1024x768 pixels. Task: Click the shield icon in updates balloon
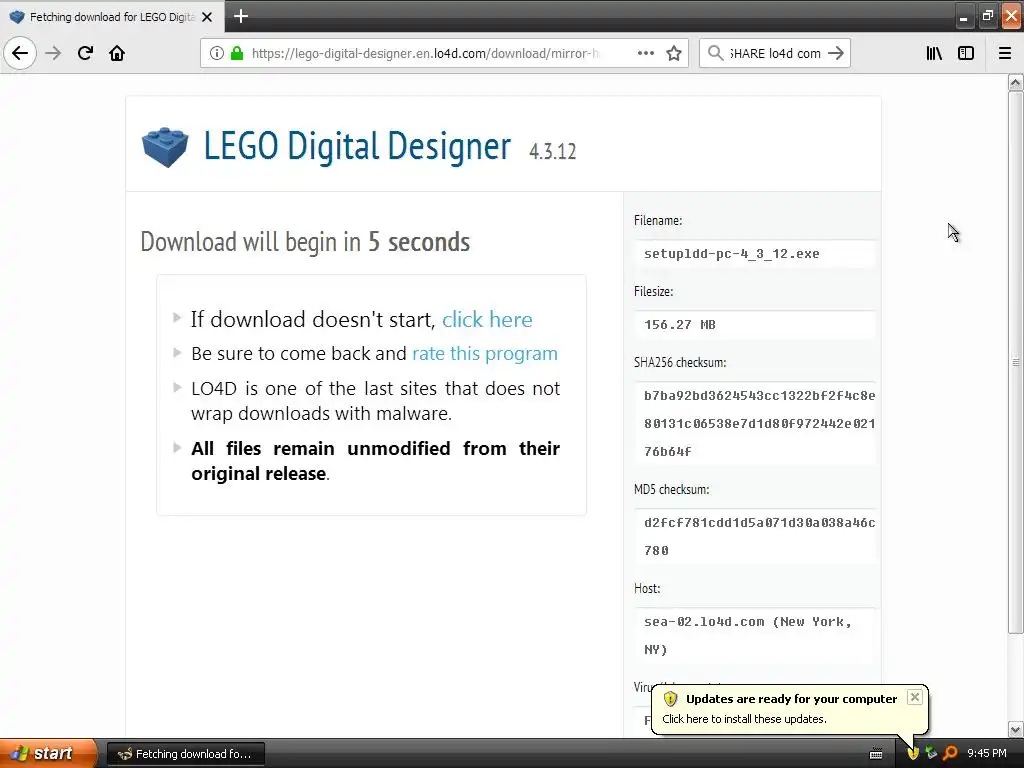[x=670, y=699]
